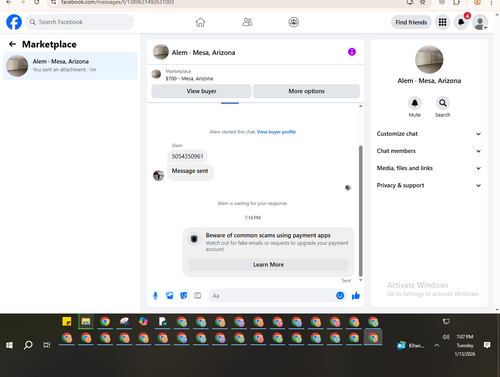500x377 pixels.
Task: Open File Explorer from the taskbar
Action: pos(86,321)
